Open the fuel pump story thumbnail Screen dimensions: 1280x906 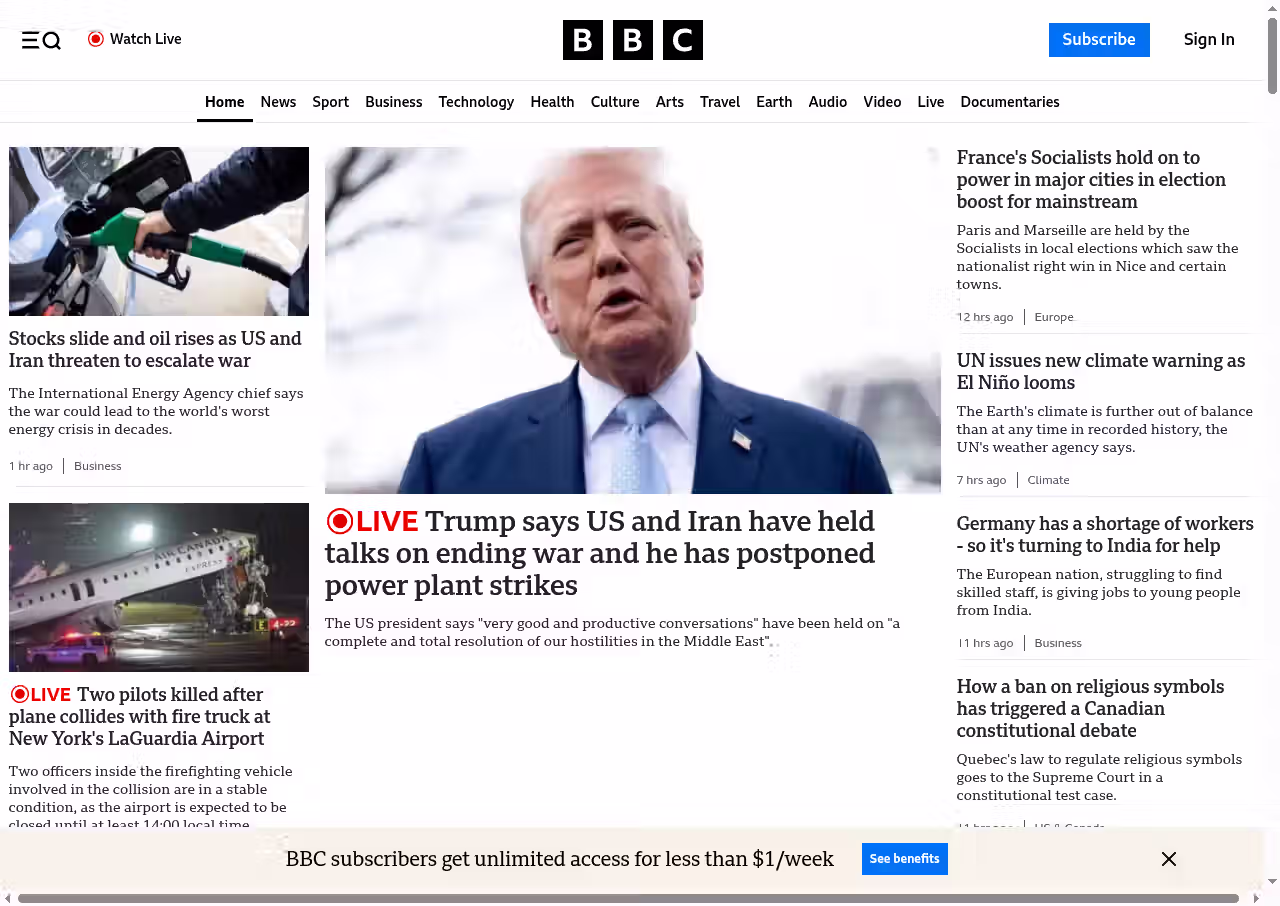(x=159, y=231)
